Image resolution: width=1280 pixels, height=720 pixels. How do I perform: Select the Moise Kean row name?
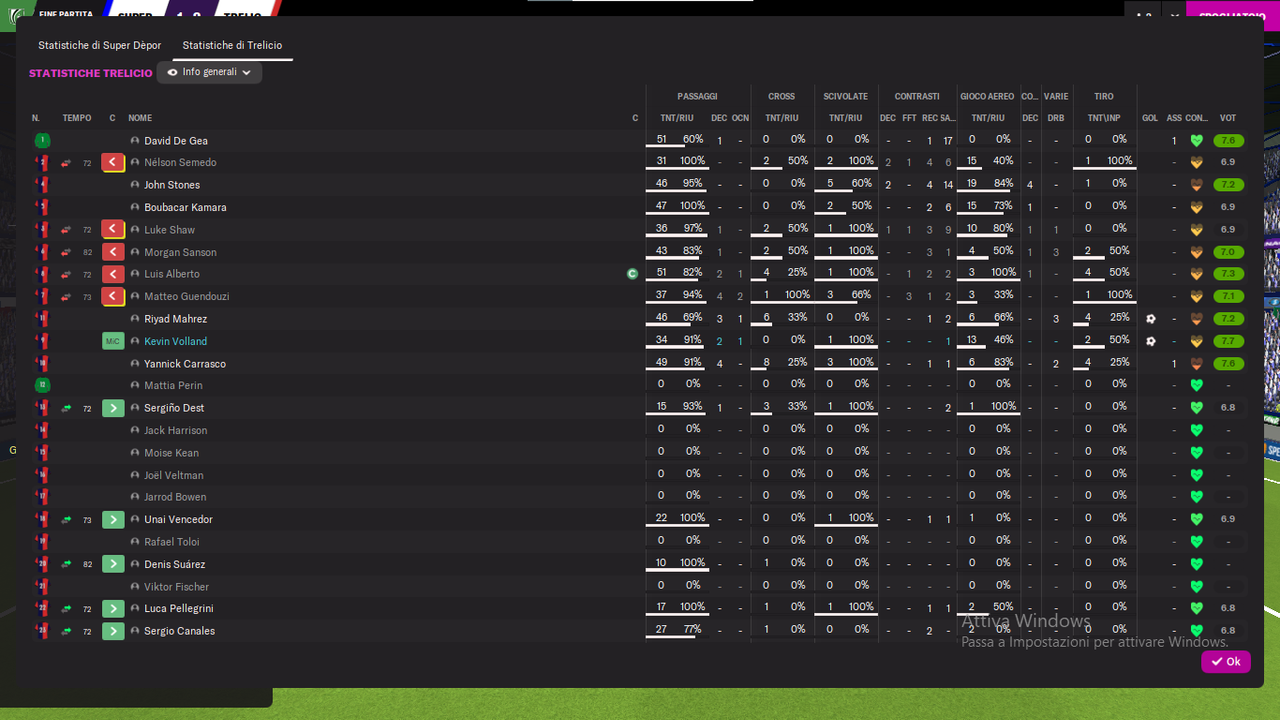click(x=171, y=453)
